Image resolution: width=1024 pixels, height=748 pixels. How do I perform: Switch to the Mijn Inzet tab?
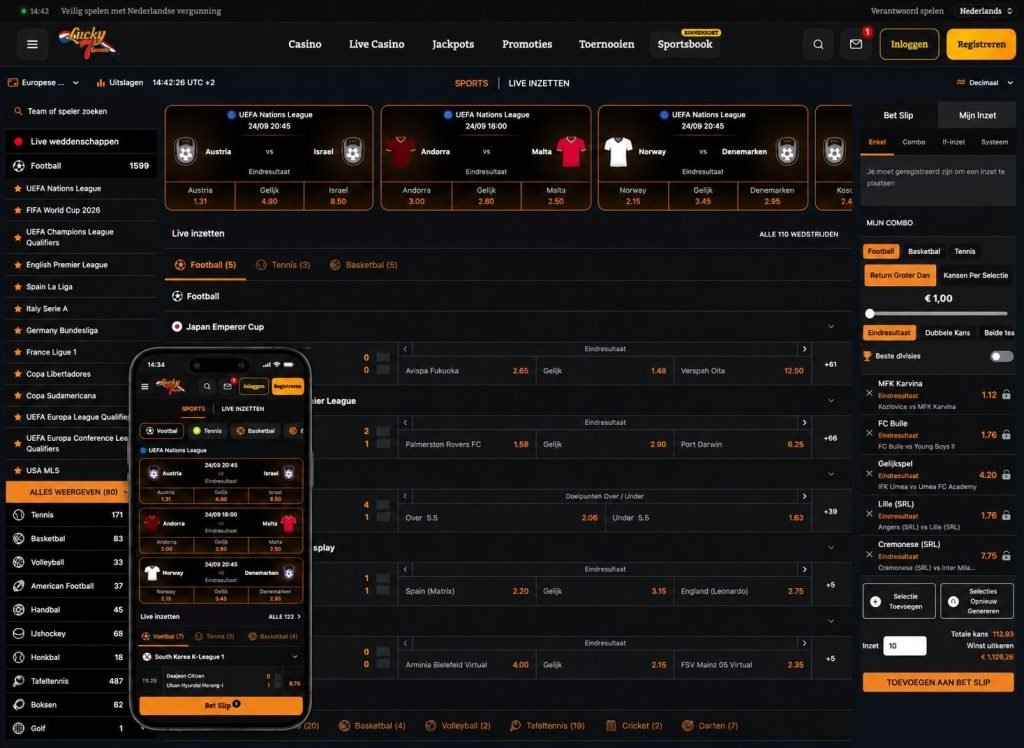[977, 115]
